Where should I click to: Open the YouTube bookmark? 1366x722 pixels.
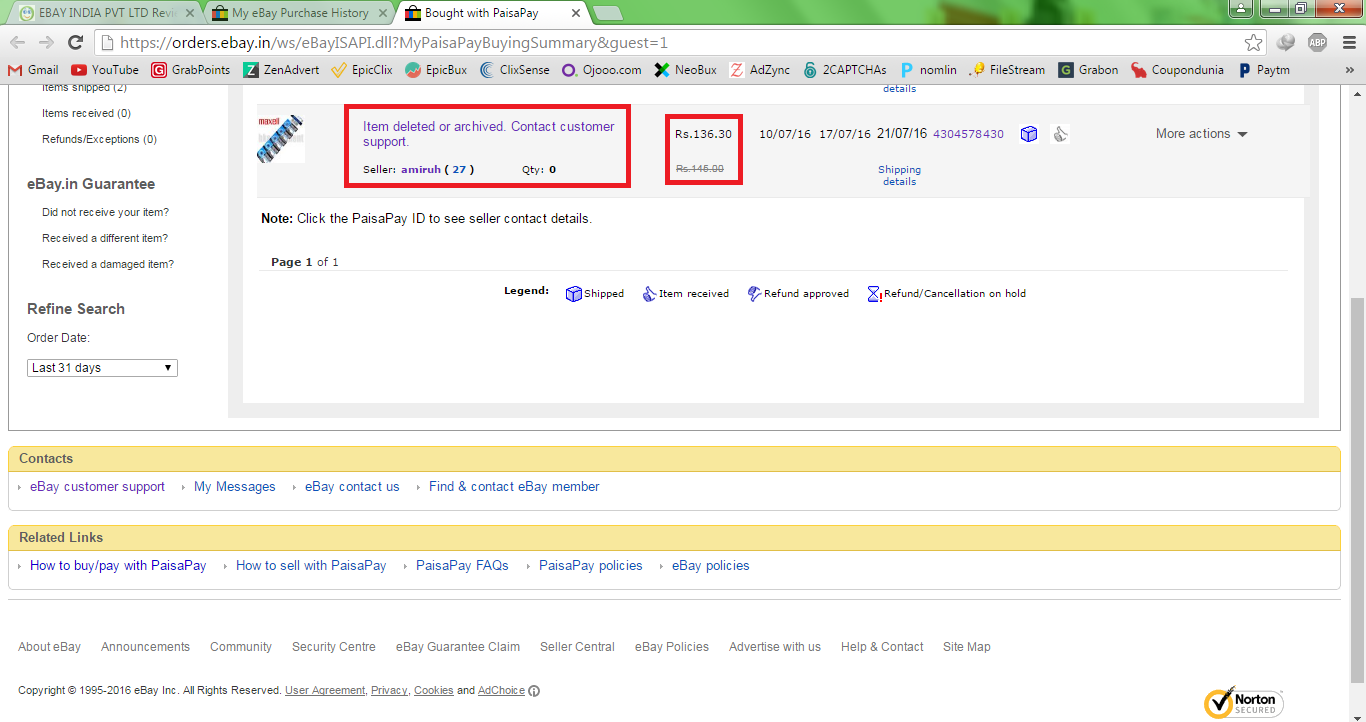105,70
